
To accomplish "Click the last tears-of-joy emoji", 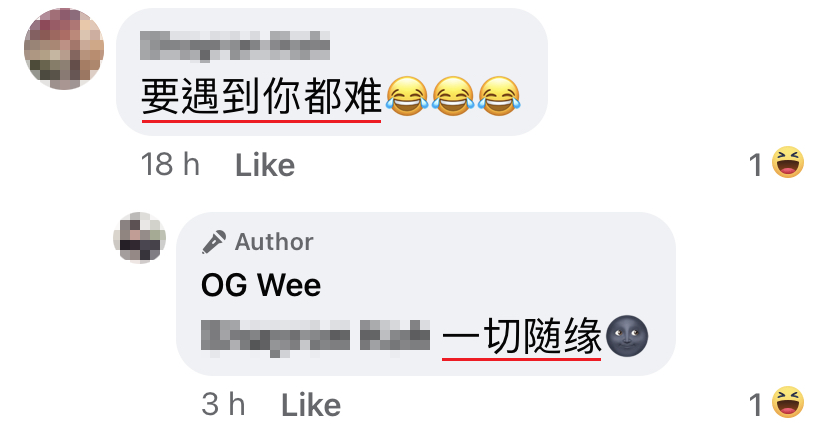I will [499, 96].
